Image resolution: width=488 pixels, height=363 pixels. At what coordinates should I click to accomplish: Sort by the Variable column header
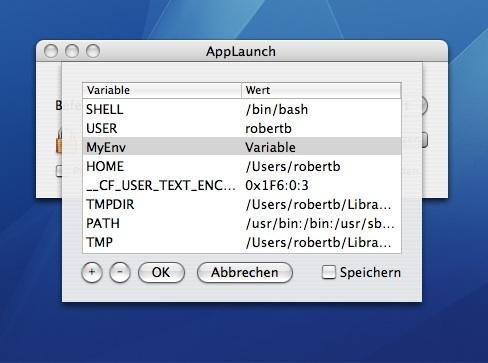tap(162, 90)
